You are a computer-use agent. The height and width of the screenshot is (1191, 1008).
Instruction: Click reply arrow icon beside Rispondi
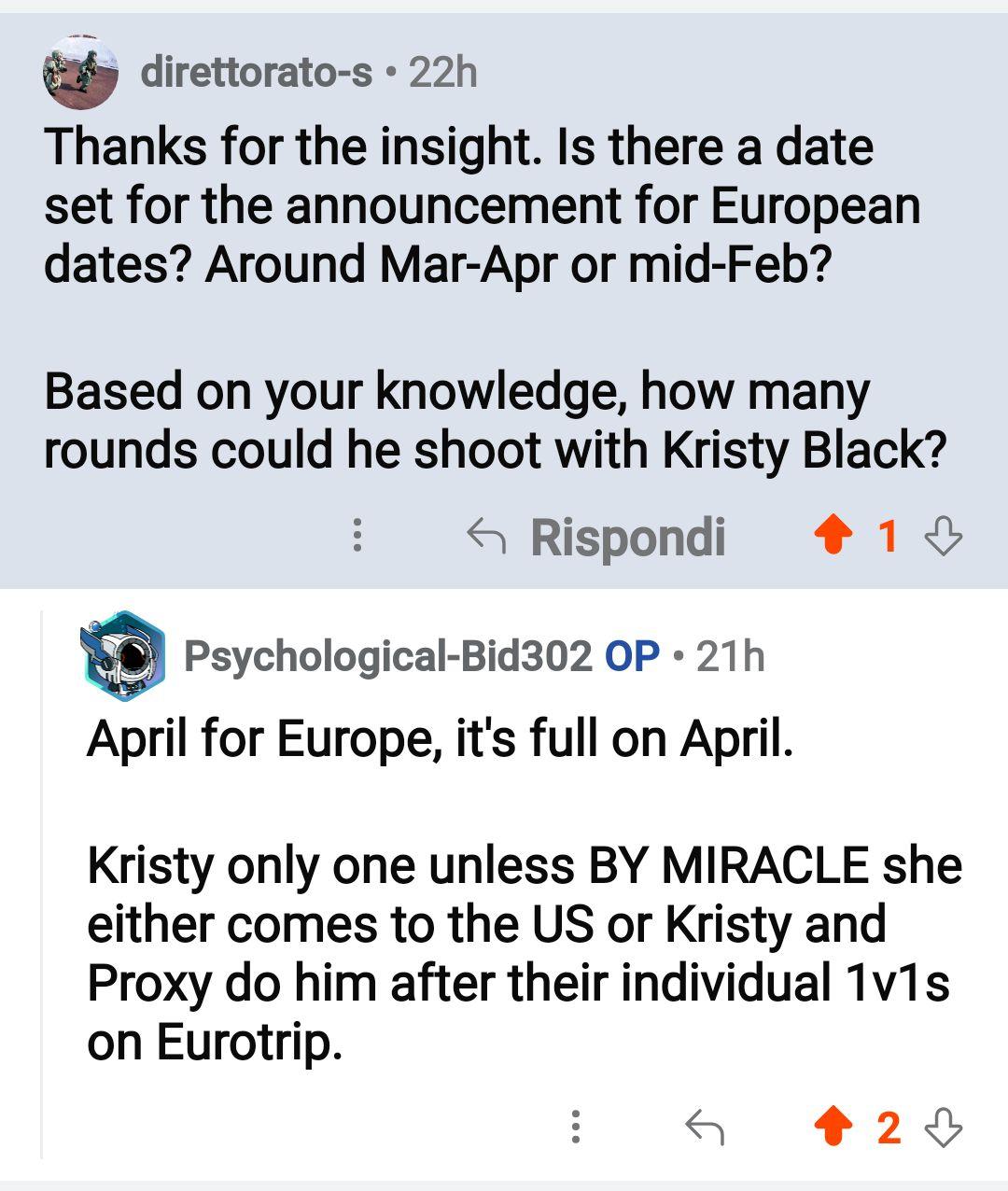pos(485,537)
